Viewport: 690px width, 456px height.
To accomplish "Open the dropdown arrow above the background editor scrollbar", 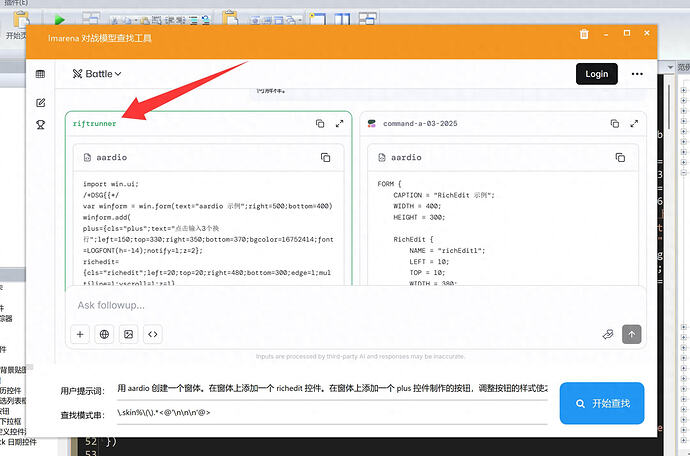I will coord(670,67).
